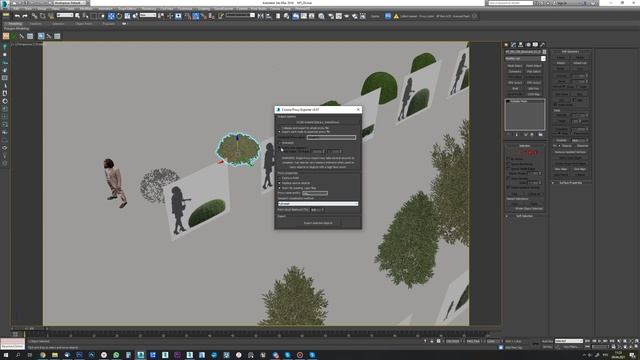Open viewport visualization method dropdown

coord(318,203)
